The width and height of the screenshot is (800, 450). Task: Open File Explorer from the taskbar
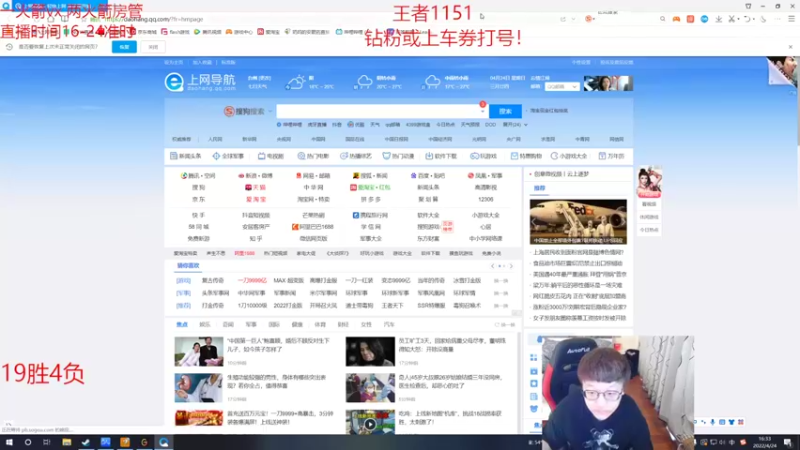[66, 442]
